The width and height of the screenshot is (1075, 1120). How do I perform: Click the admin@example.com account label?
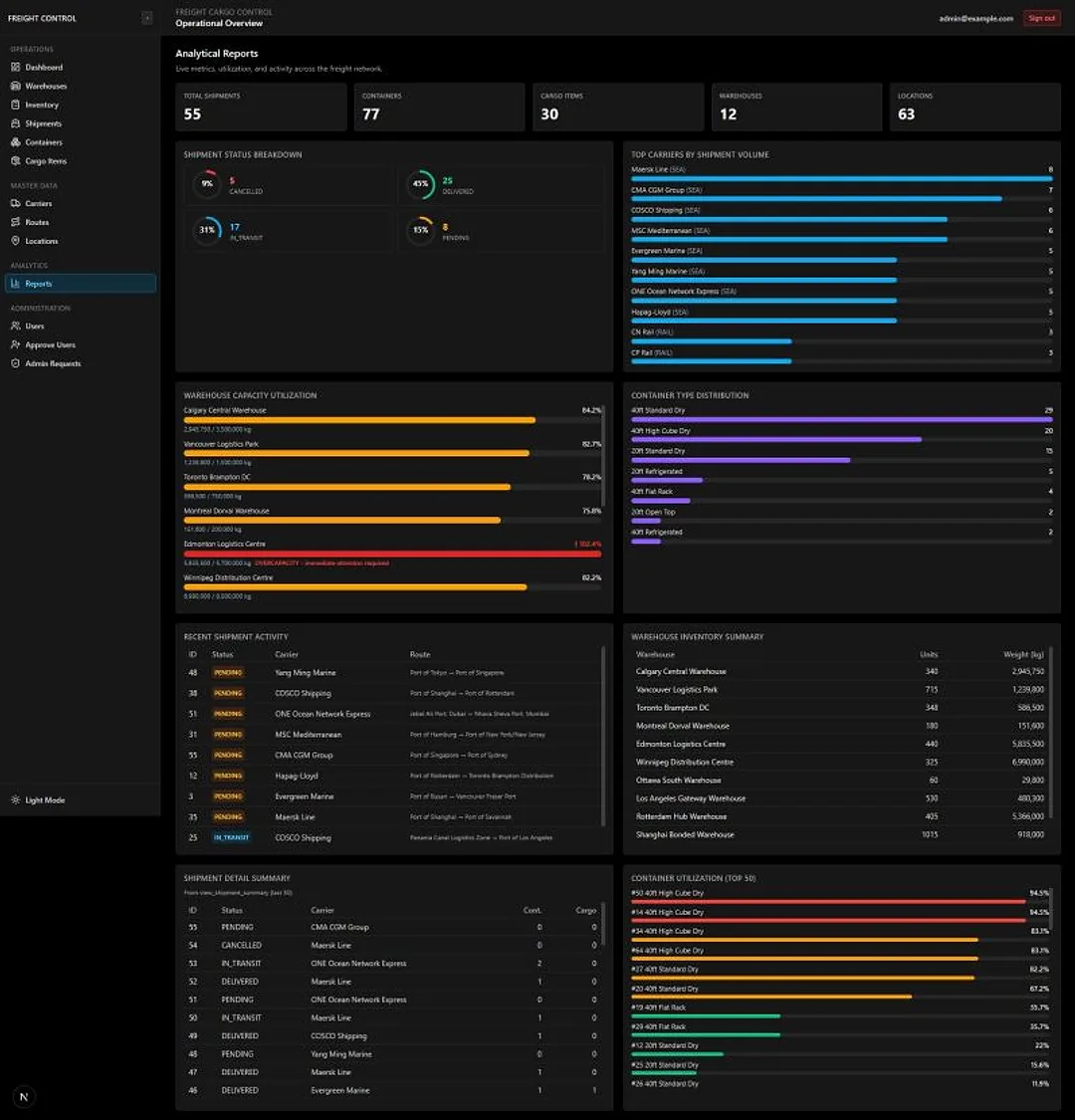click(975, 19)
